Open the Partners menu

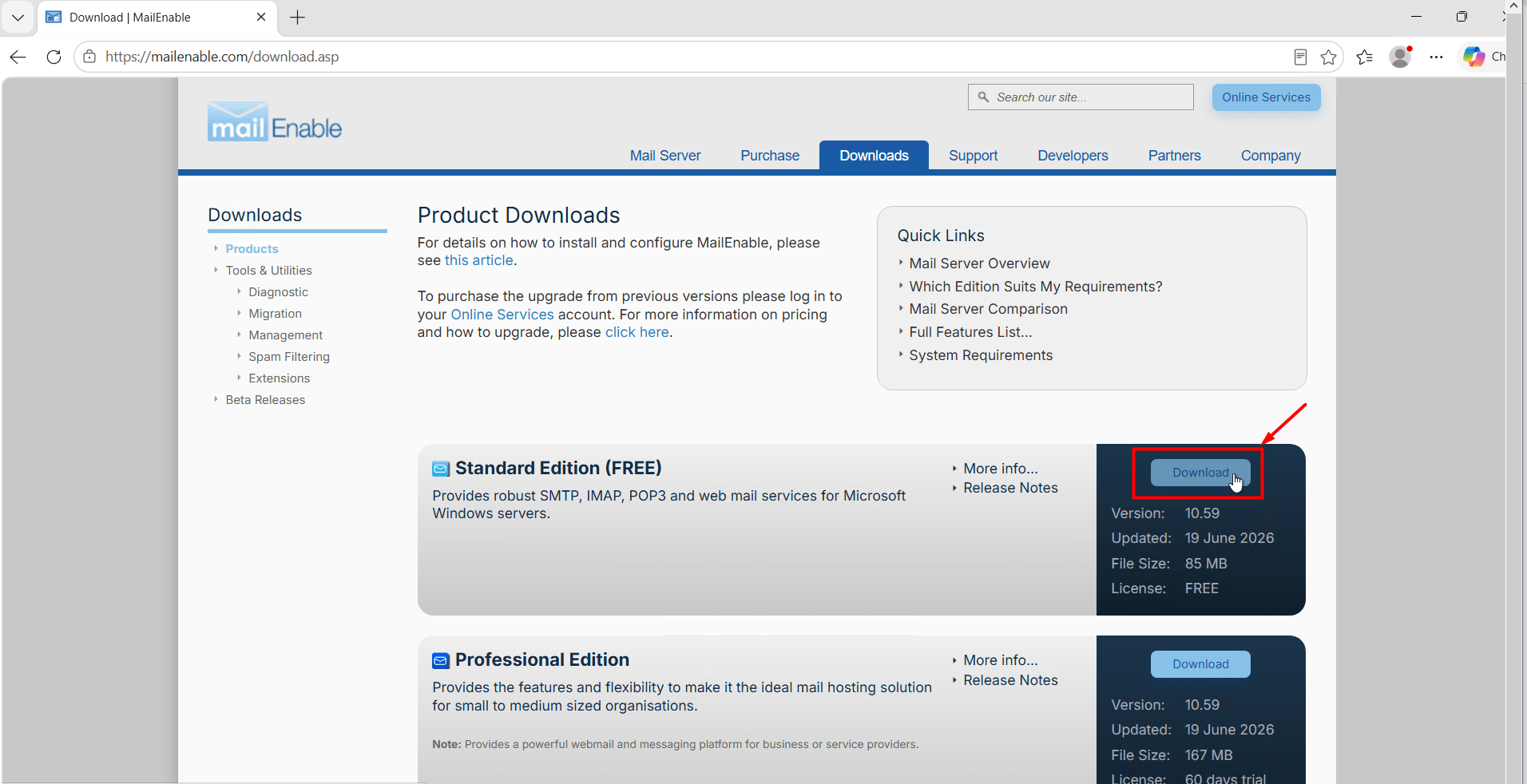(1174, 156)
